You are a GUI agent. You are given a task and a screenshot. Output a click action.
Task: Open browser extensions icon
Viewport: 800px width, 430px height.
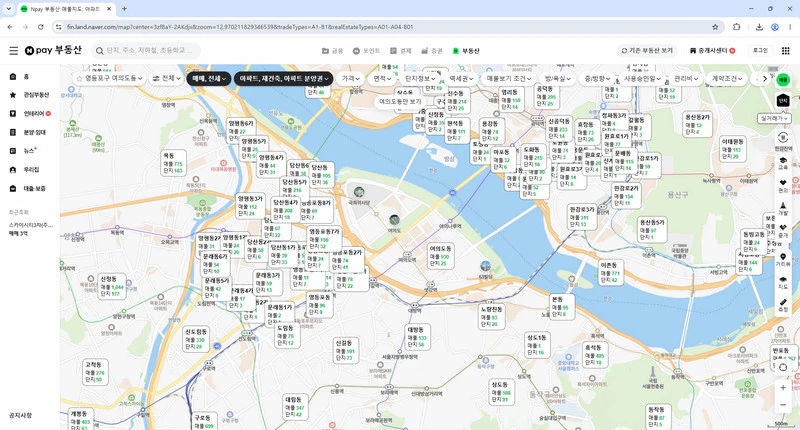[736, 27]
